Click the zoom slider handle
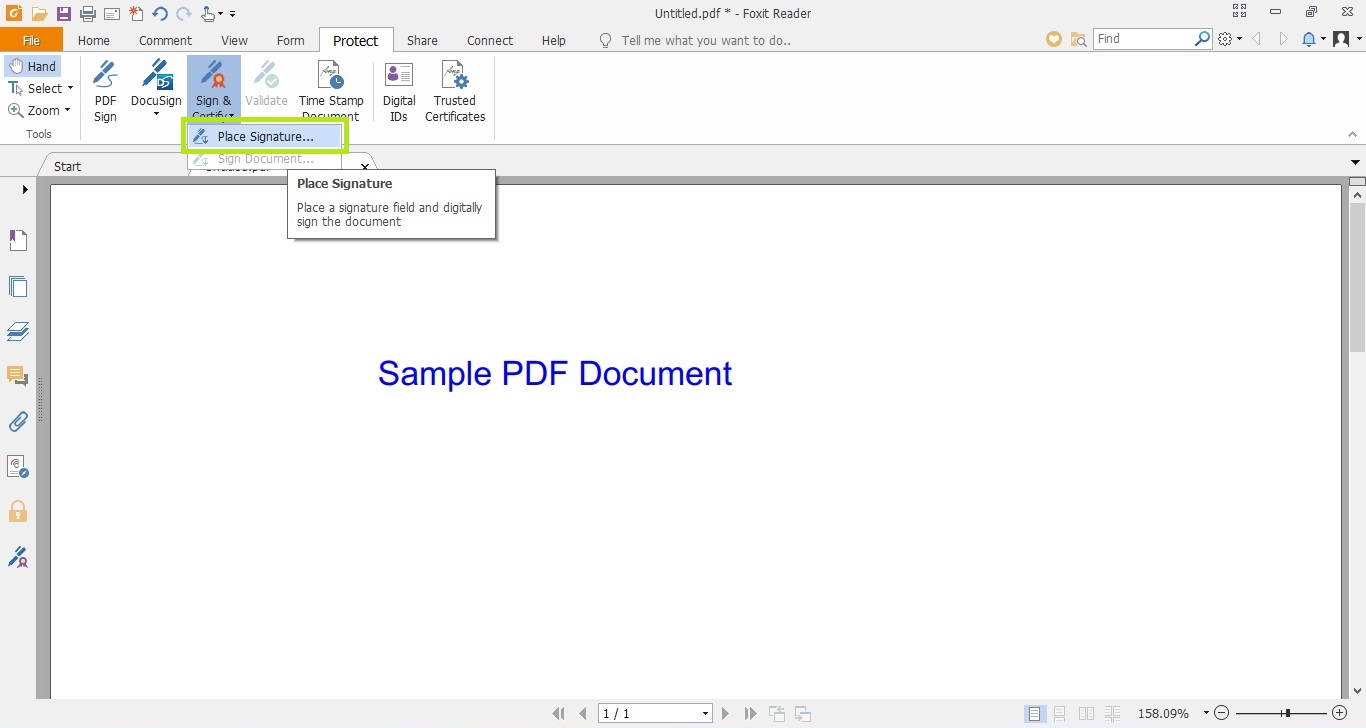This screenshot has width=1366, height=728. [1287, 714]
